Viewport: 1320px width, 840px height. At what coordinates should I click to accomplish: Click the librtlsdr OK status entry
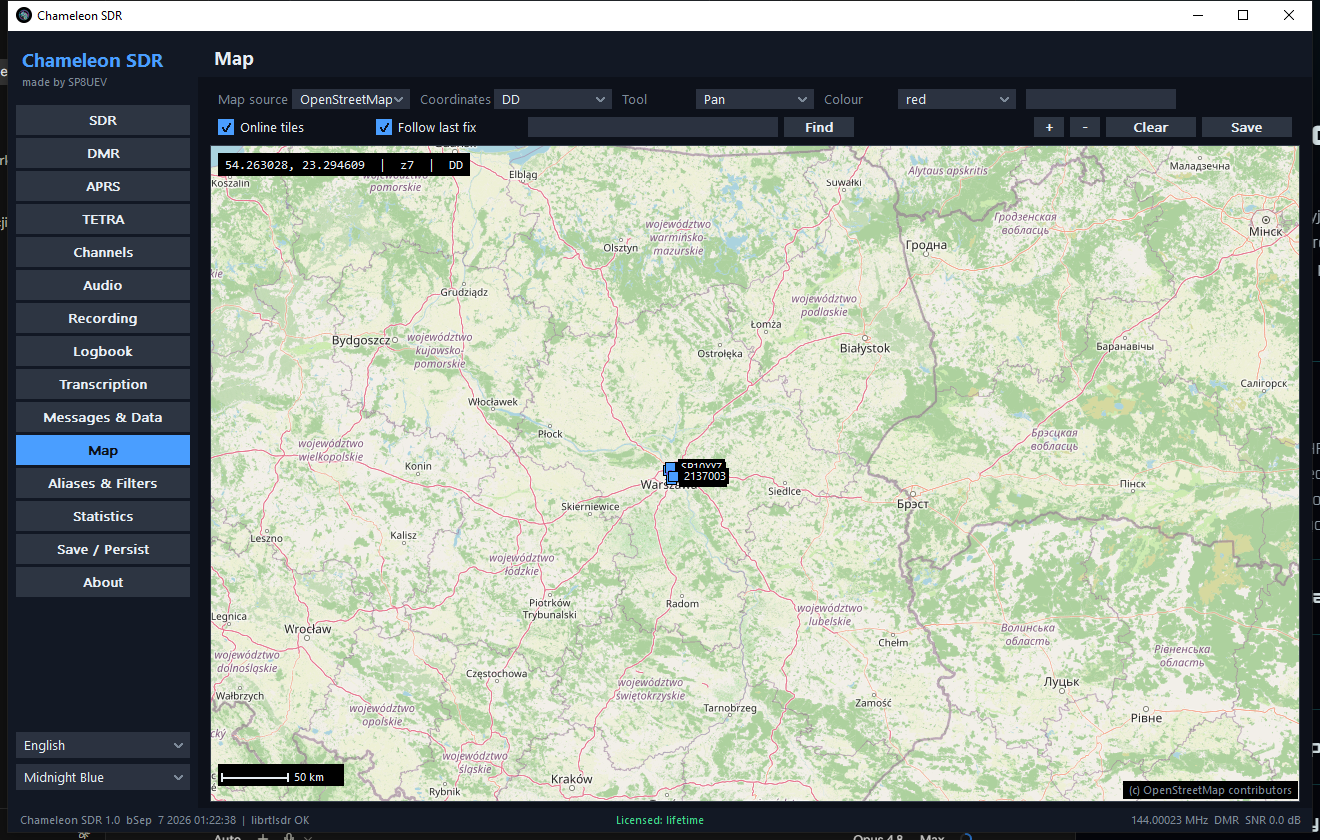[x=280, y=820]
